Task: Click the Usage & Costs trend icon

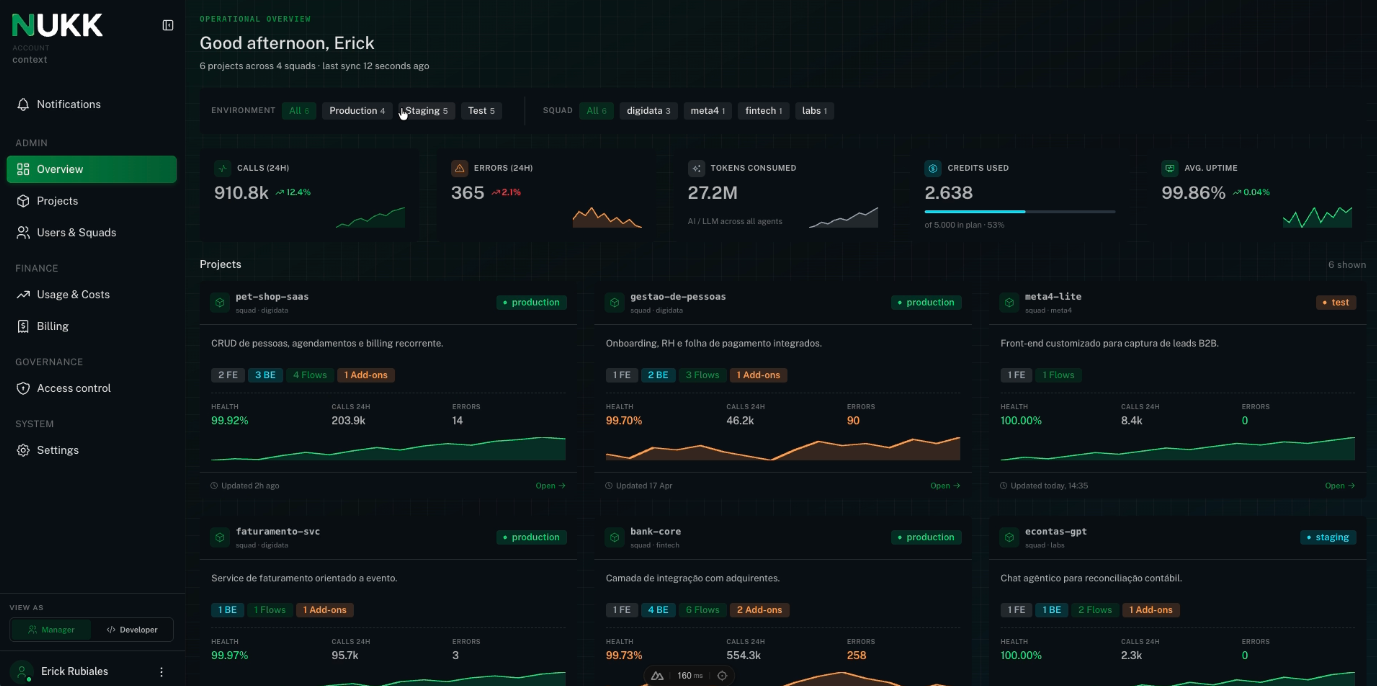Action: click(23, 294)
